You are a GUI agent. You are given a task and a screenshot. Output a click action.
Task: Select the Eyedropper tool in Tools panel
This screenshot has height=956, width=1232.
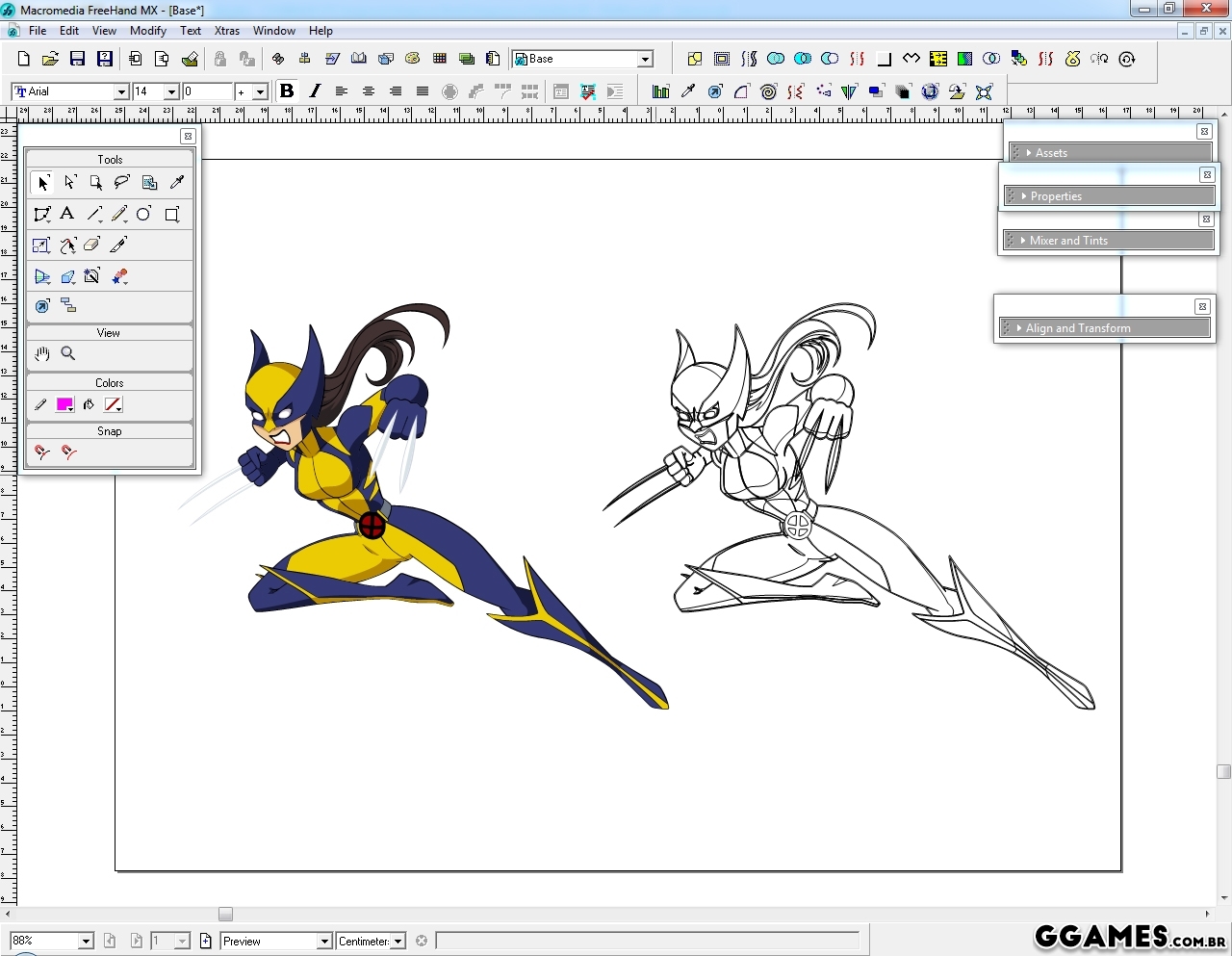click(x=177, y=182)
